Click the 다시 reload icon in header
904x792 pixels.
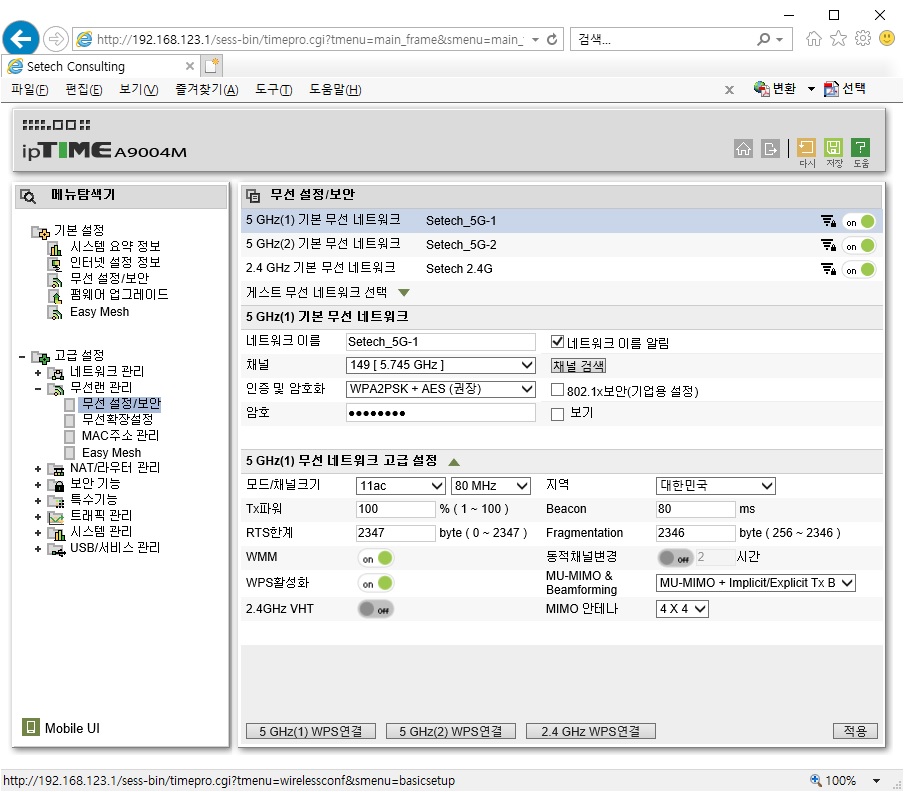(806, 148)
